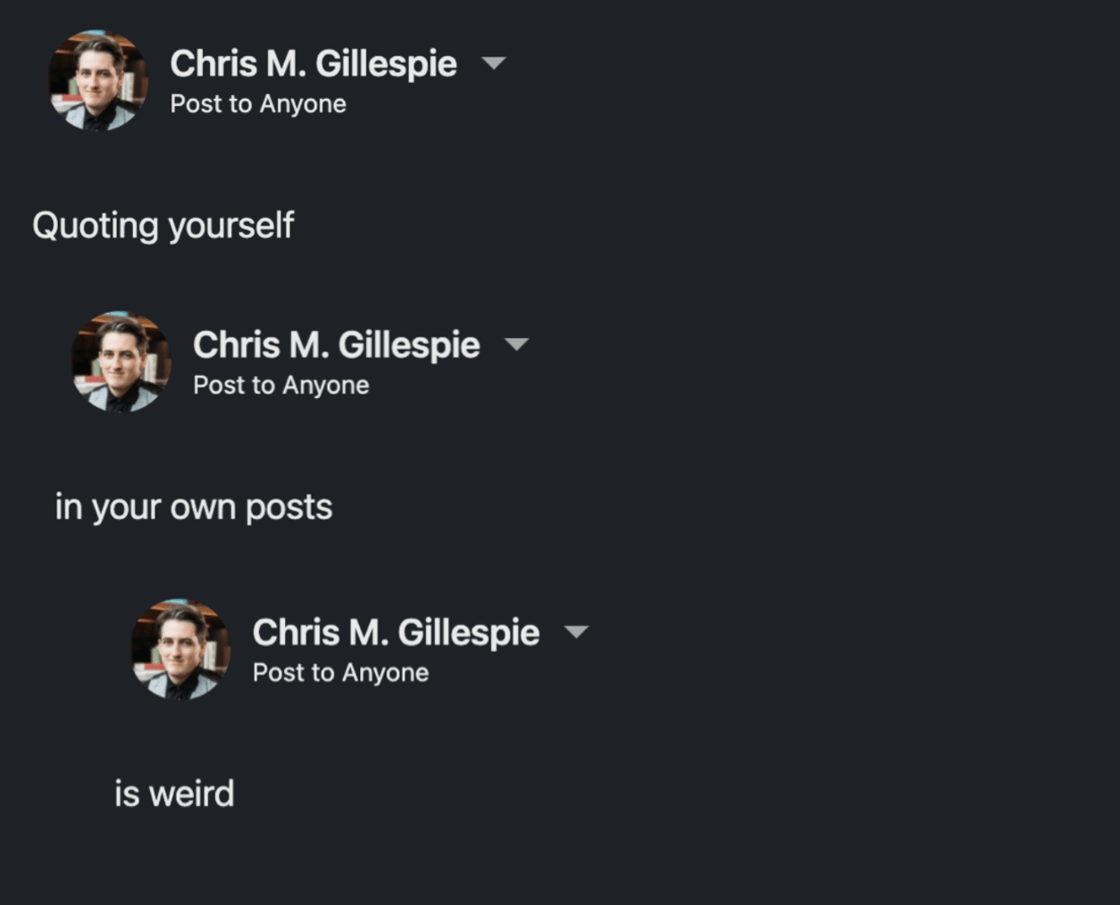The image size is (1120, 905).
Task: Click the word 'yourself' in the post
Action: coord(231,226)
